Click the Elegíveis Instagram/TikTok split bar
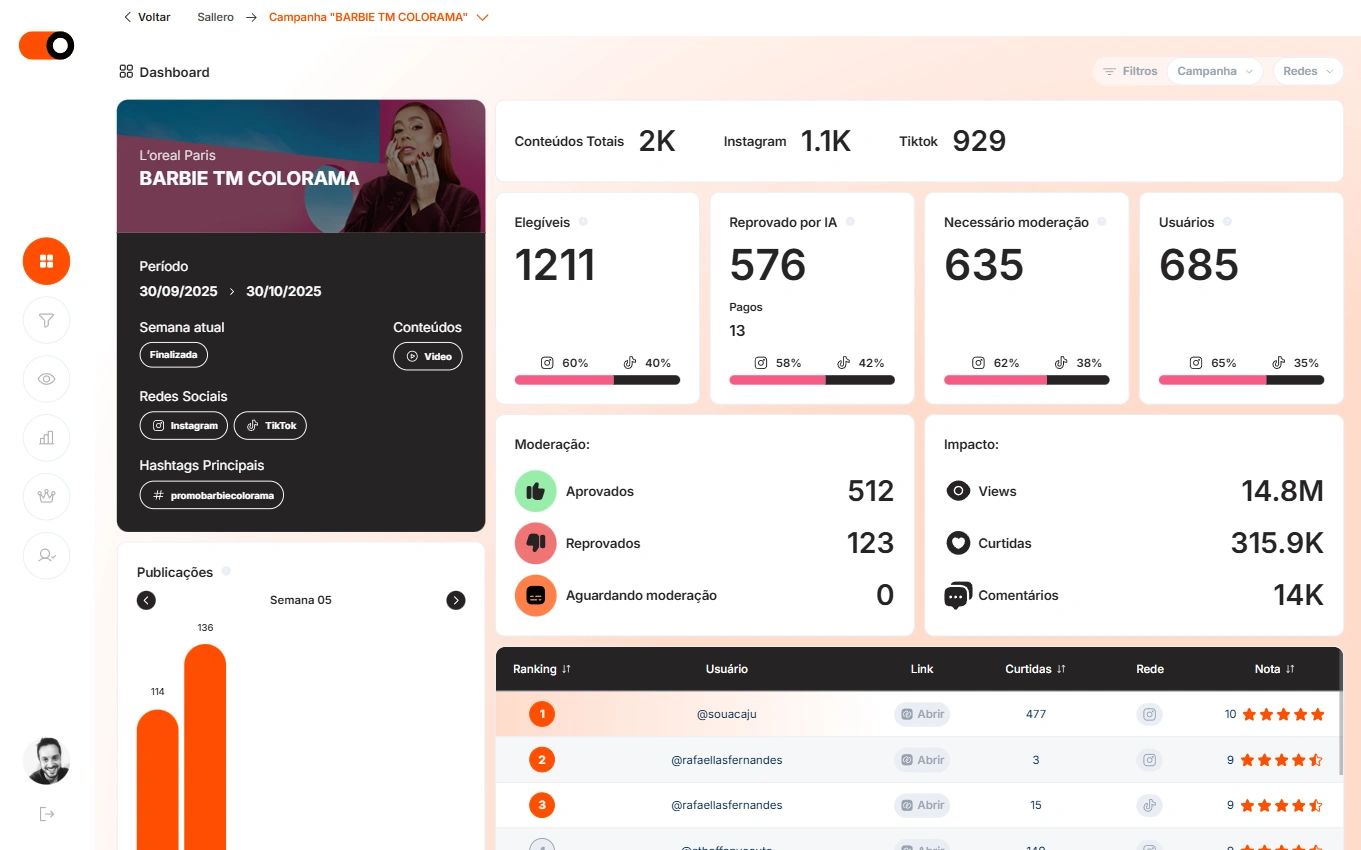This screenshot has height=850, width=1361. [597, 380]
